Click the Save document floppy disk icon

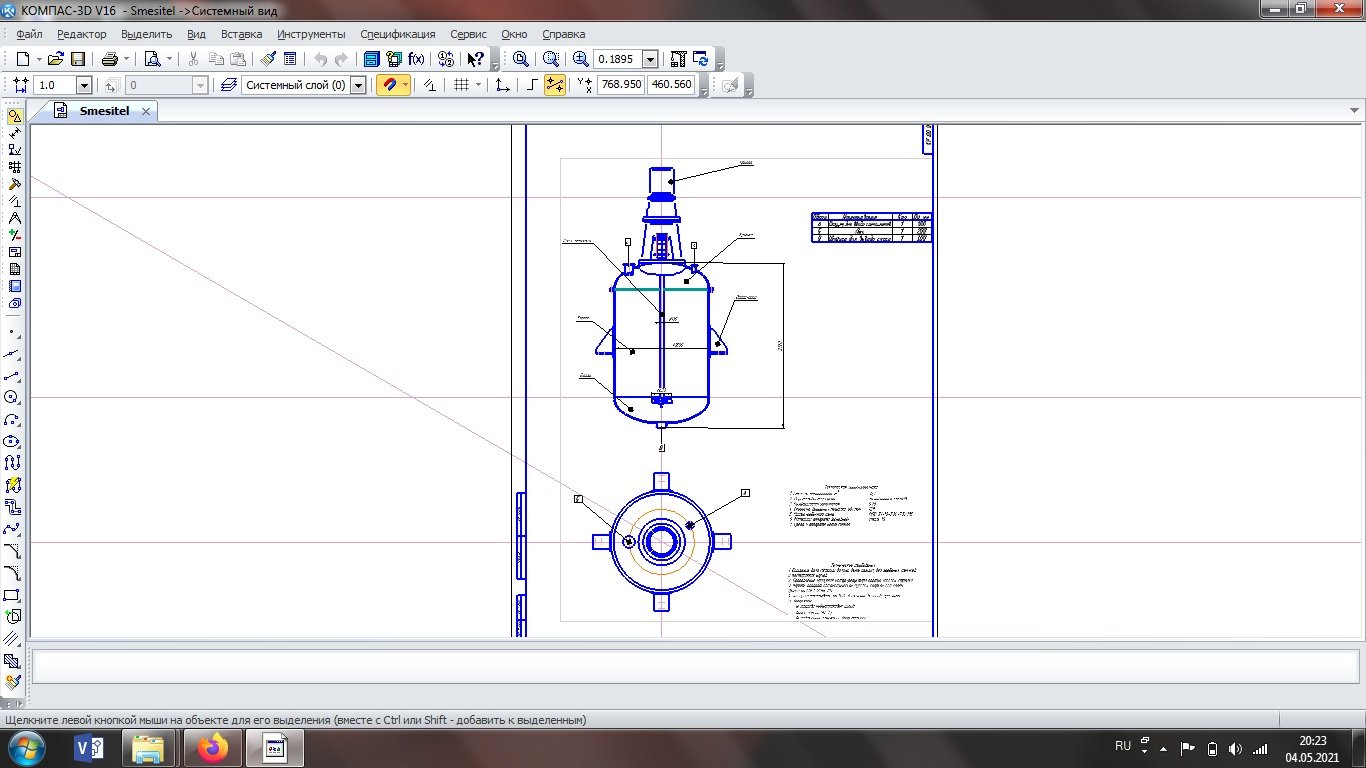78,59
